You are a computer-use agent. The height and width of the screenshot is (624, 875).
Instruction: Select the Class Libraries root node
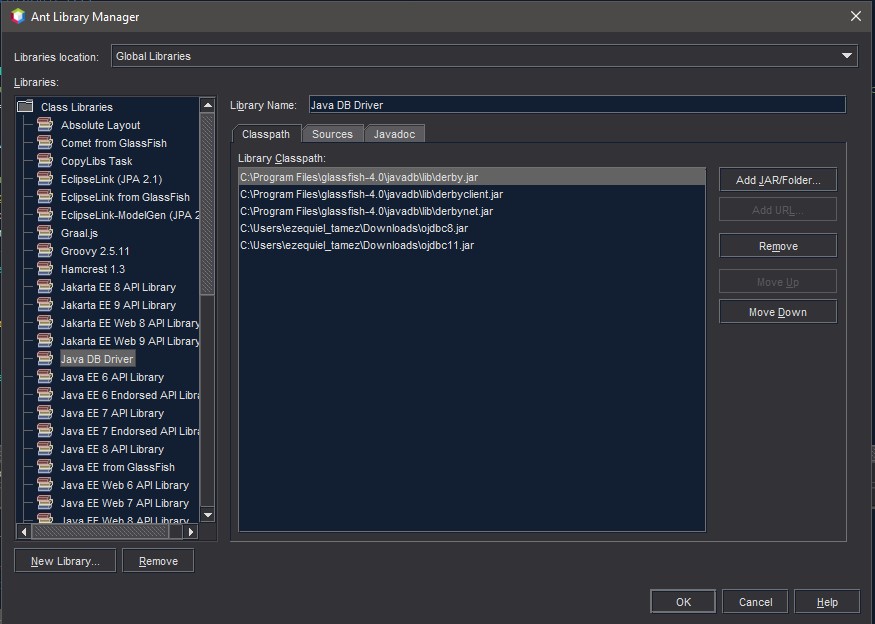(x=76, y=107)
